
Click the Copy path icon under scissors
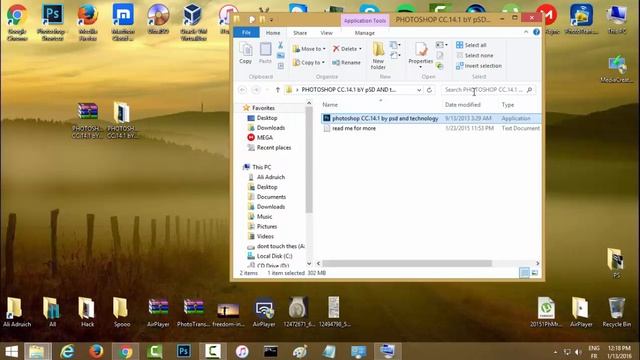[280, 56]
